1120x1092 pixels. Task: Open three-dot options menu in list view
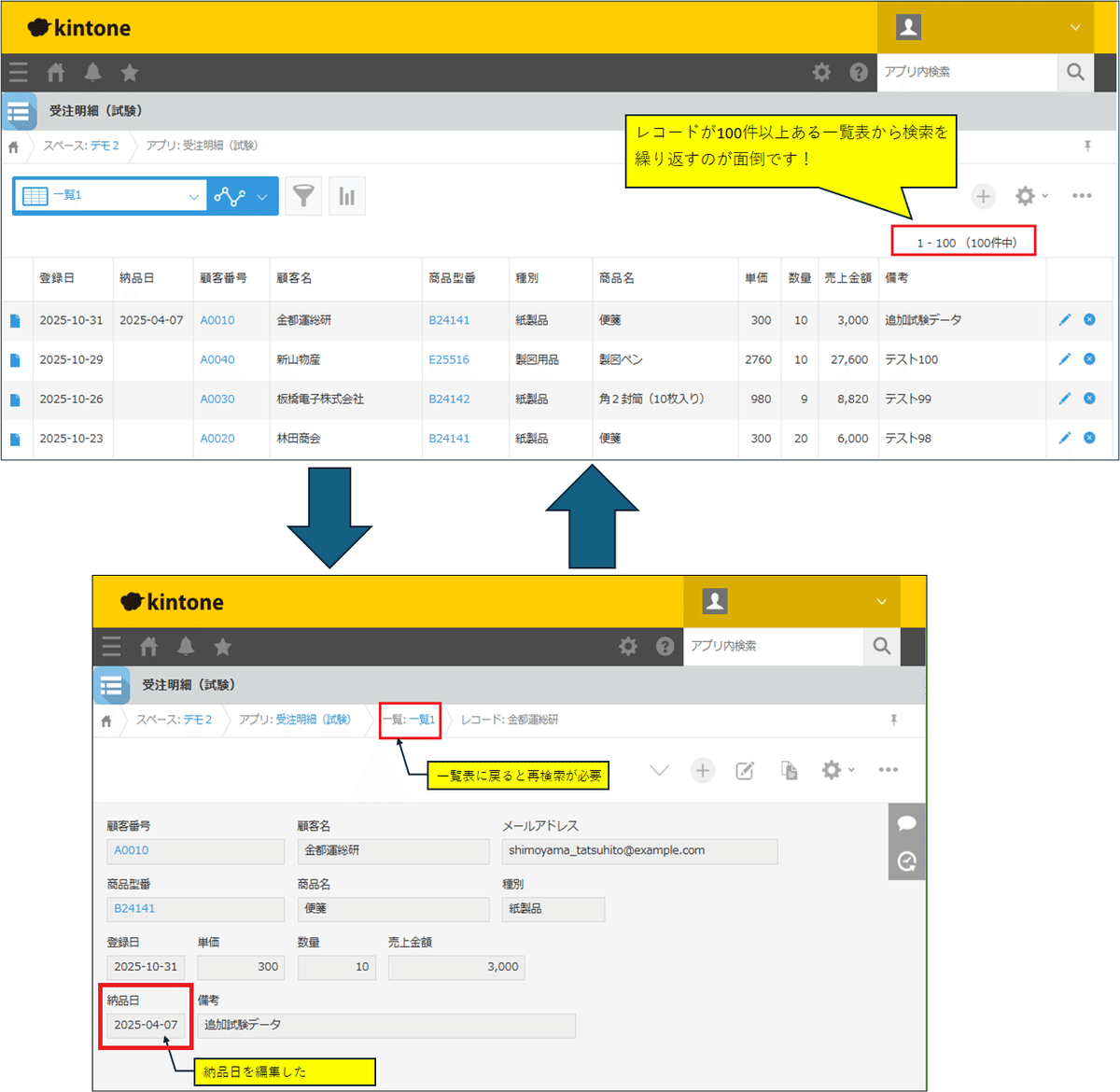click(x=1082, y=196)
